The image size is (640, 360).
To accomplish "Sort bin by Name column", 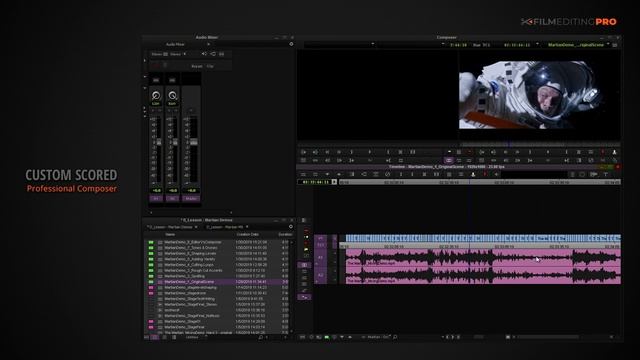I will tap(170, 234).
